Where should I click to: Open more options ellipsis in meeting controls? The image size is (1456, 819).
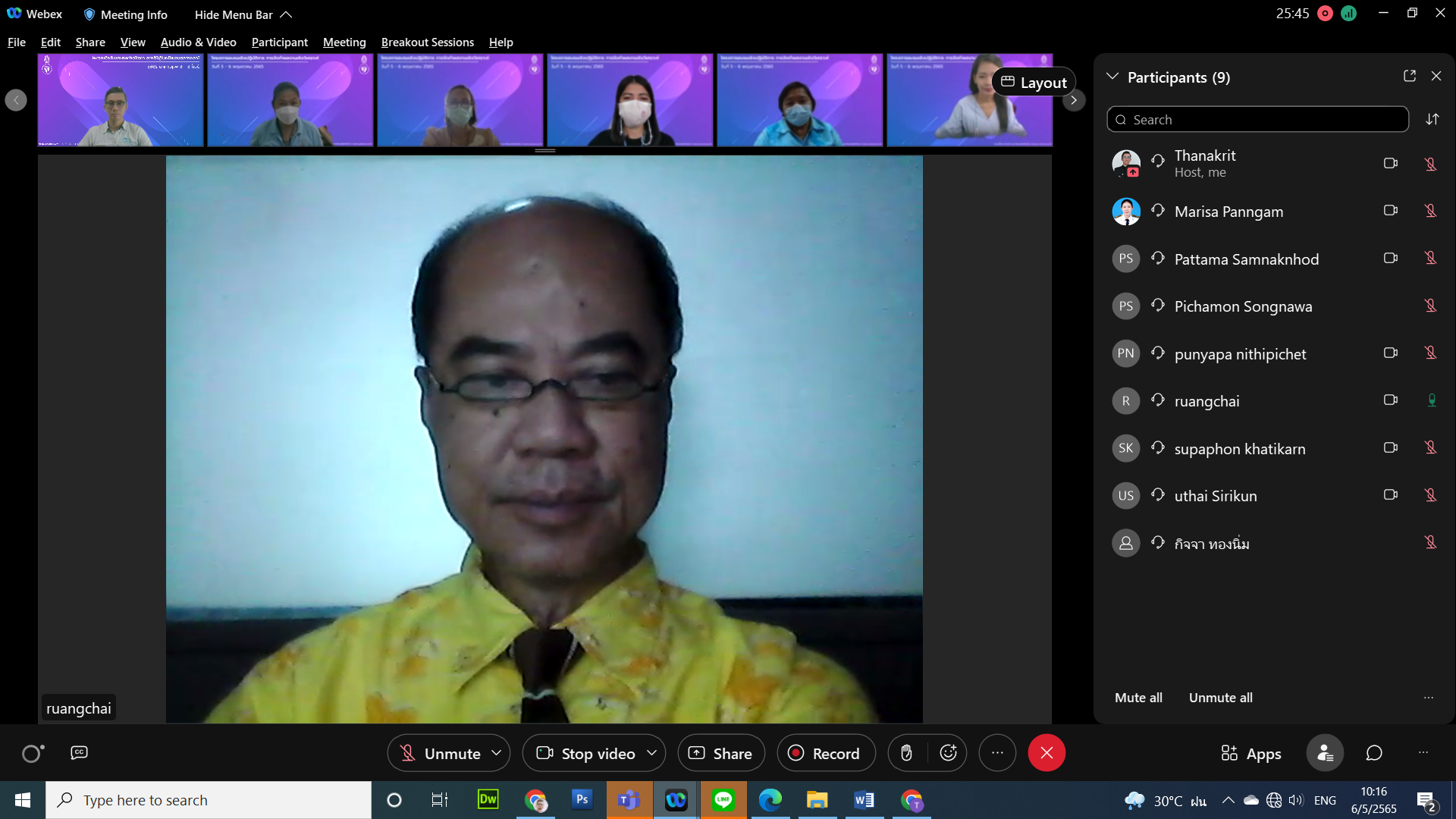point(997,753)
